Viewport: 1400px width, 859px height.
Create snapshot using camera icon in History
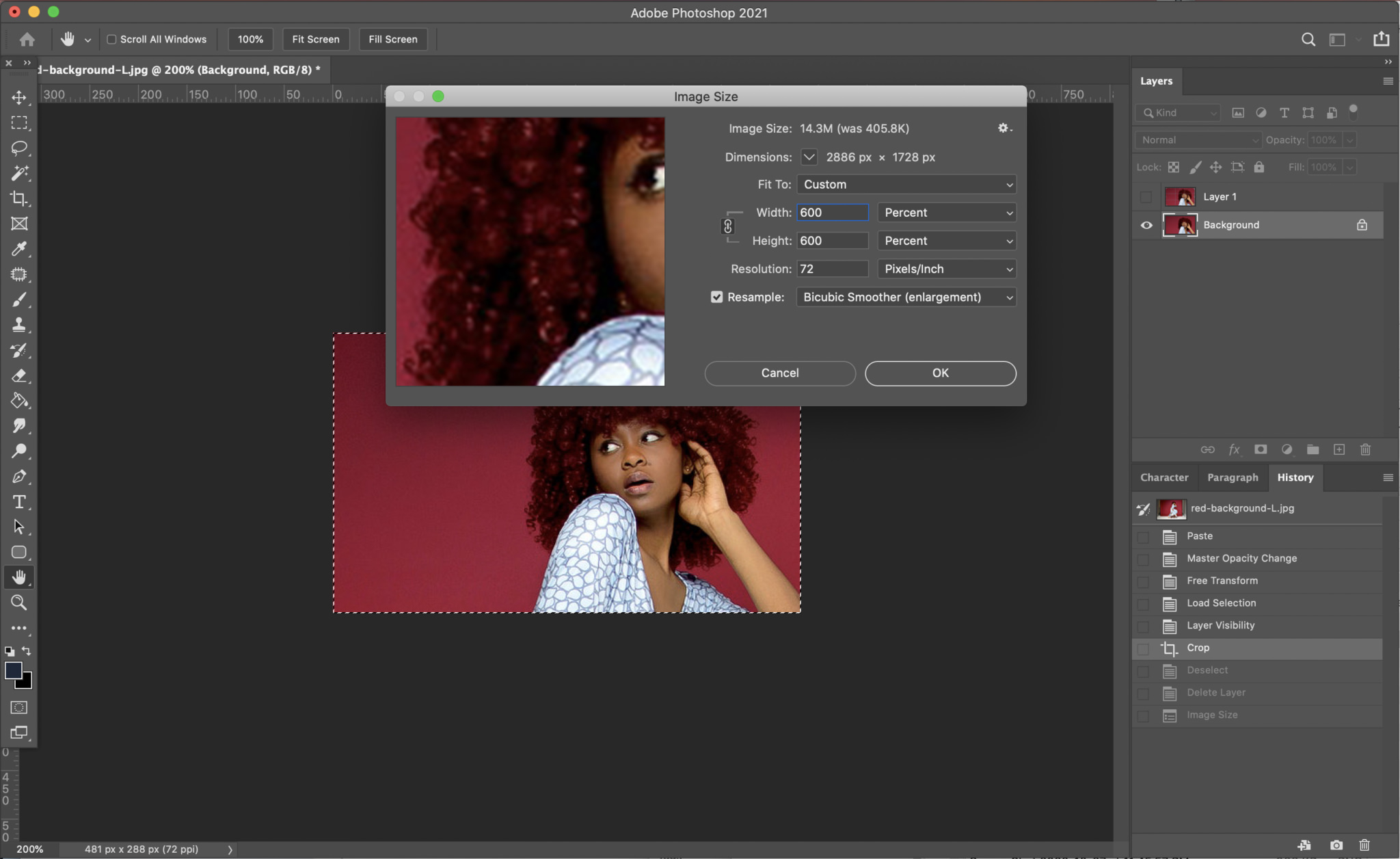1336,845
